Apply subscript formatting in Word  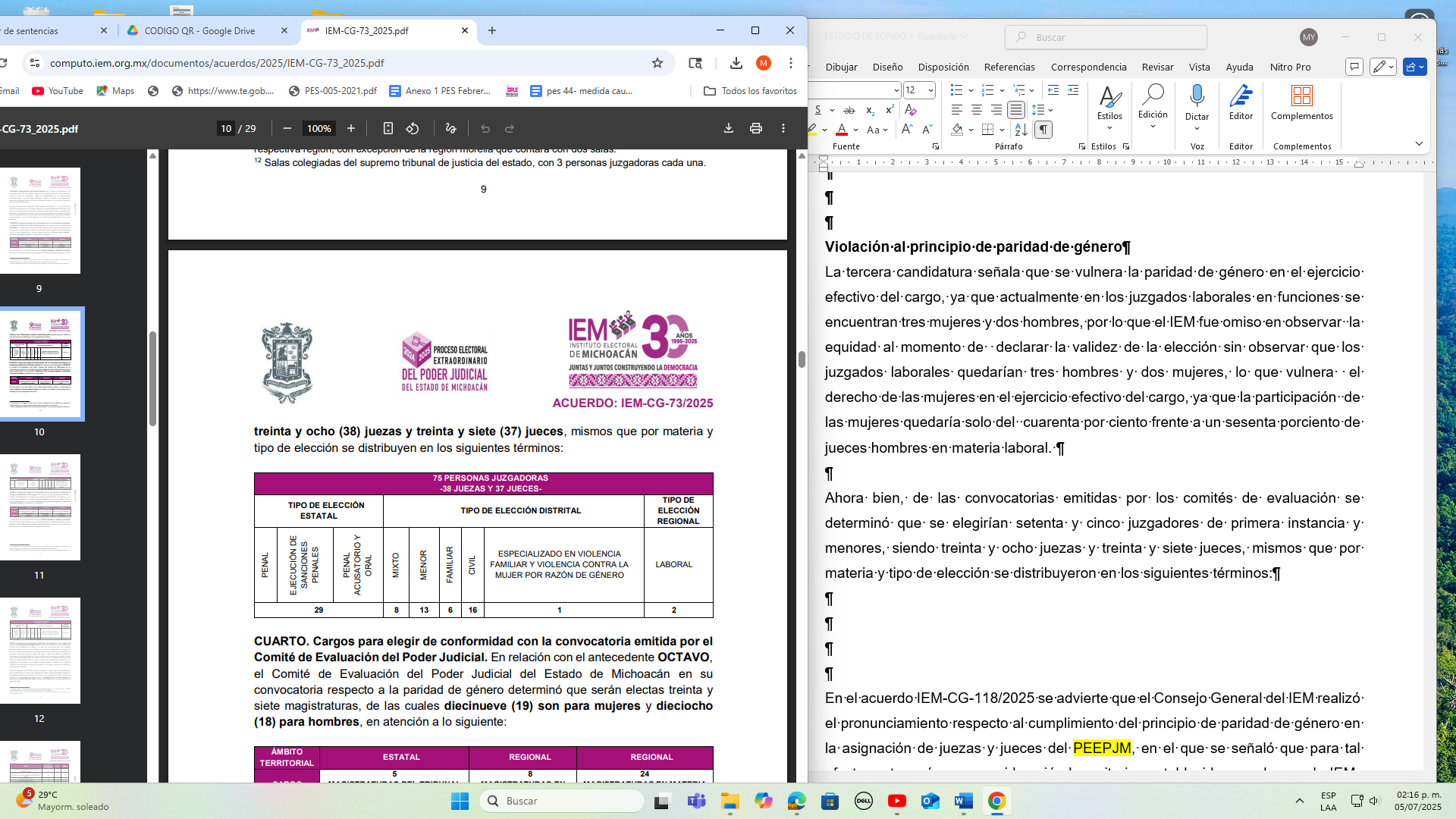pos(870,111)
